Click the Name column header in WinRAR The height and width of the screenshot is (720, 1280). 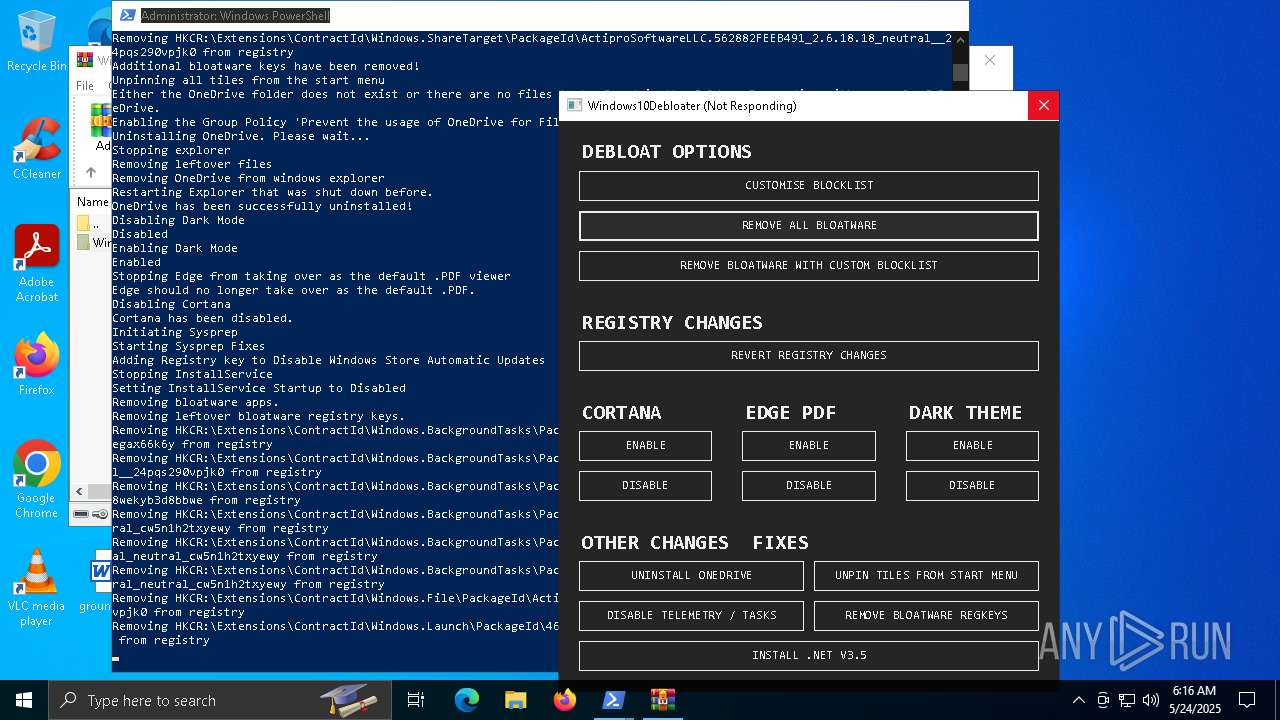click(x=93, y=201)
